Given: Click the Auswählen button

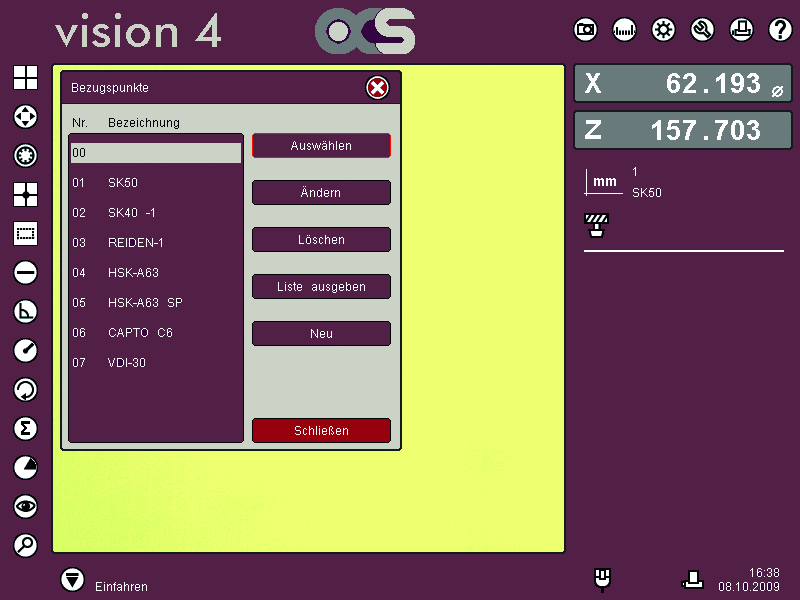Looking at the screenshot, I should click(x=321, y=146).
